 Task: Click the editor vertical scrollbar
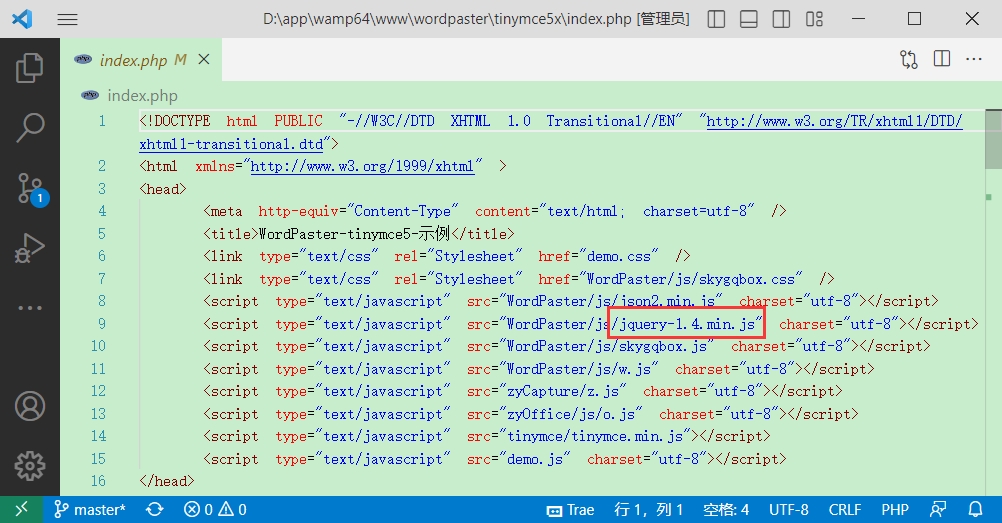[993, 300]
